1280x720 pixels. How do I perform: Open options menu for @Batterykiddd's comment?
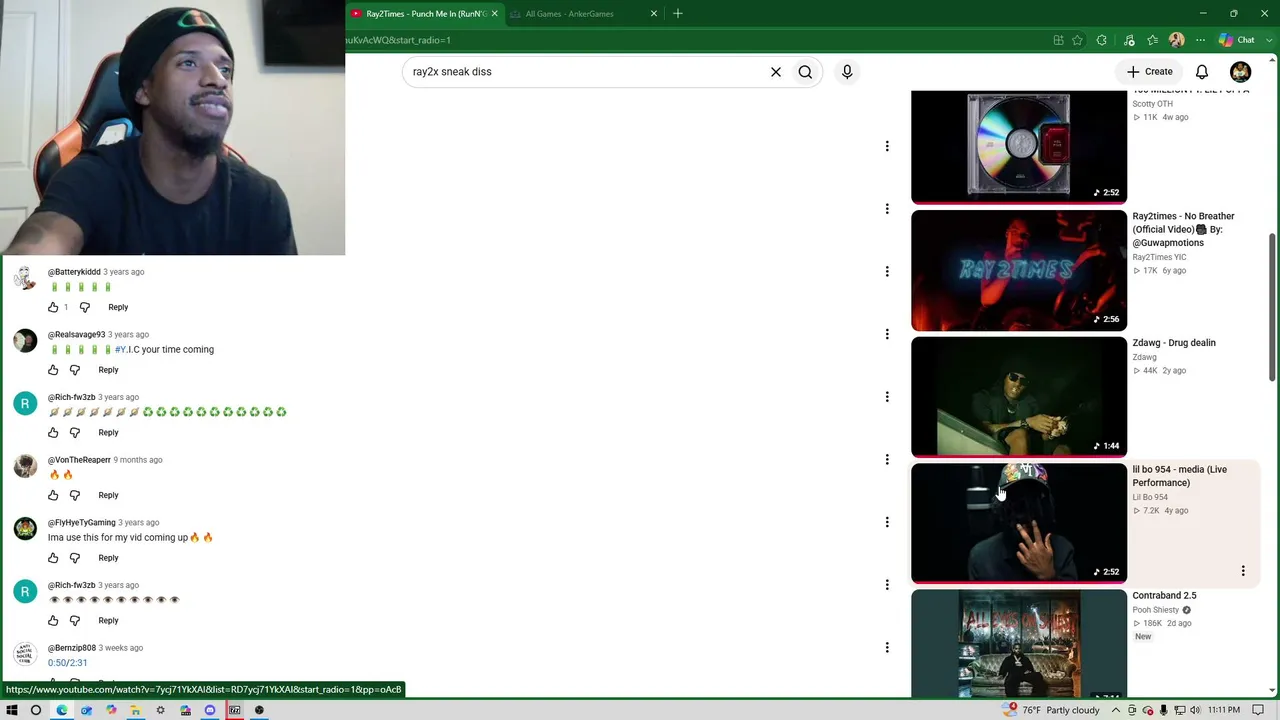[x=886, y=272]
